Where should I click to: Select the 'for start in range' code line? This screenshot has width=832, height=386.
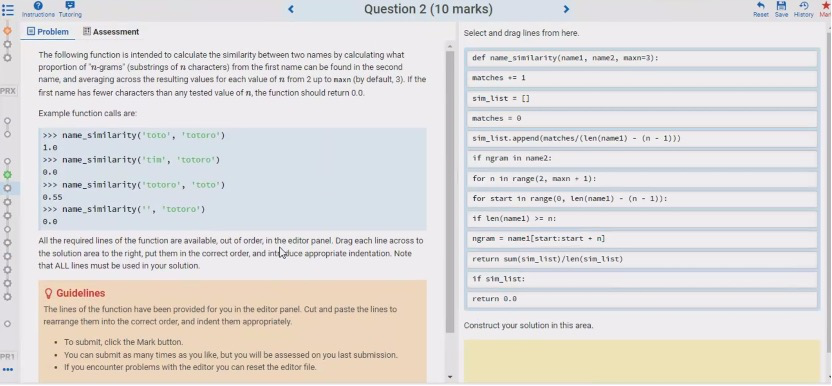click(x=642, y=199)
